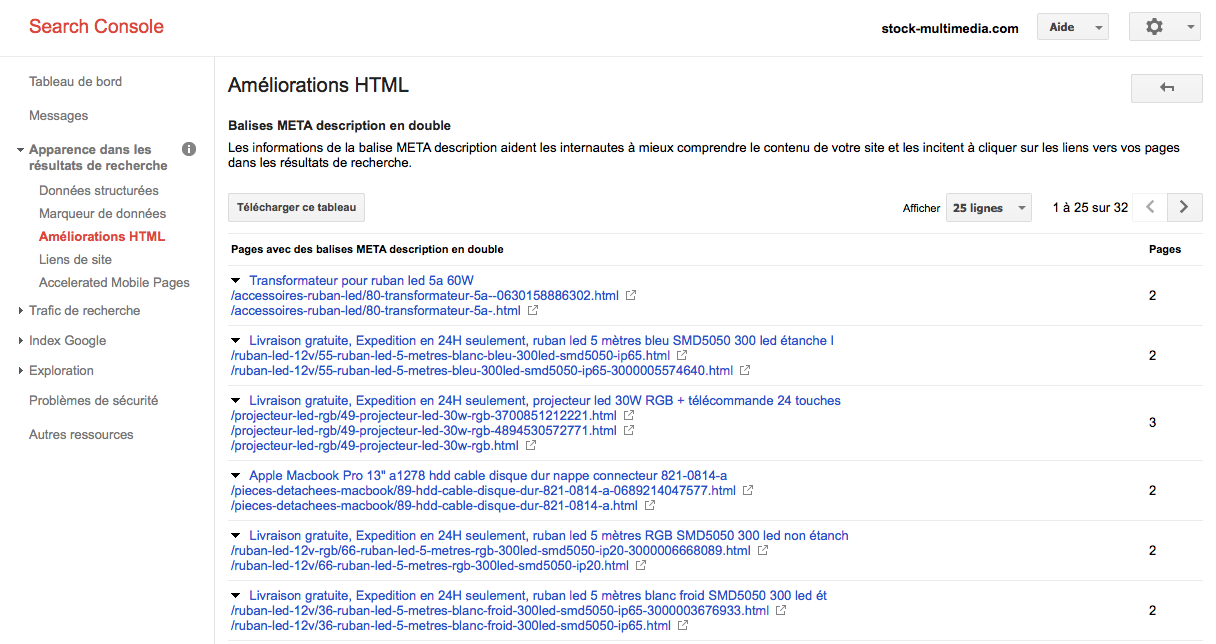Open 66-ruban-led-5-metres-rgb-300led-smd5050-ip20.html link

[x=429, y=565]
